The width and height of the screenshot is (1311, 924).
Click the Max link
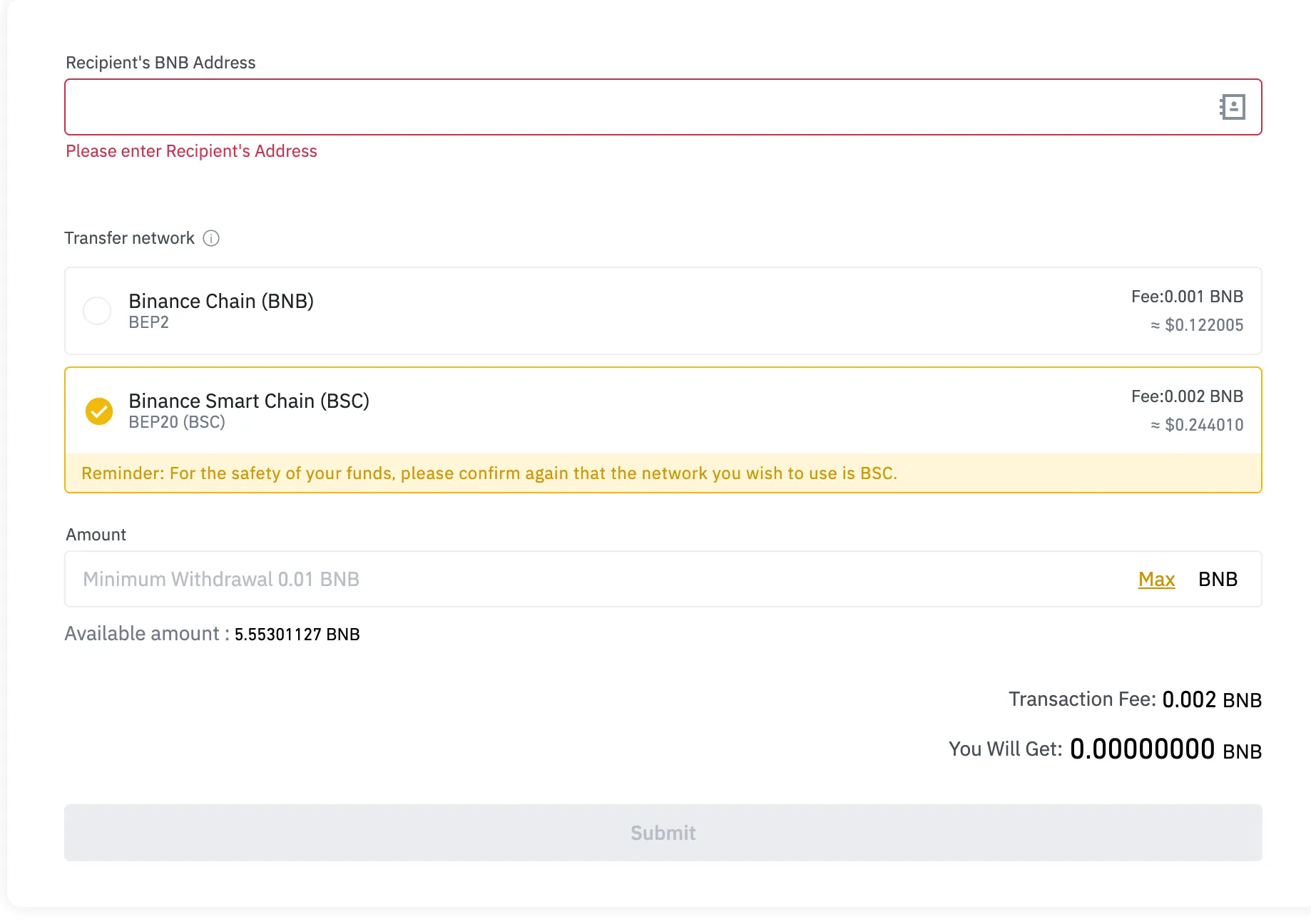(x=1156, y=579)
